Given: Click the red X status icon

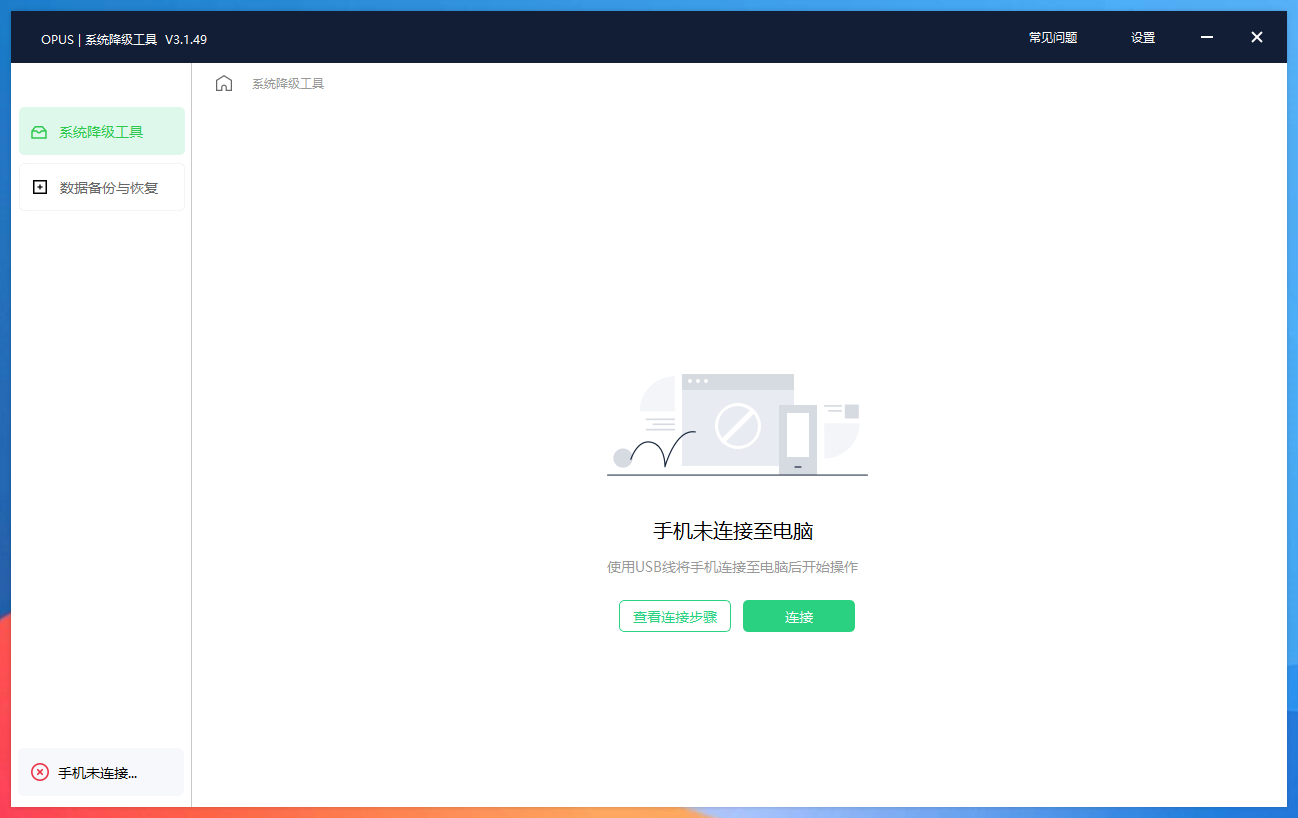Looking at the screenshot, I should pos(40,772).
